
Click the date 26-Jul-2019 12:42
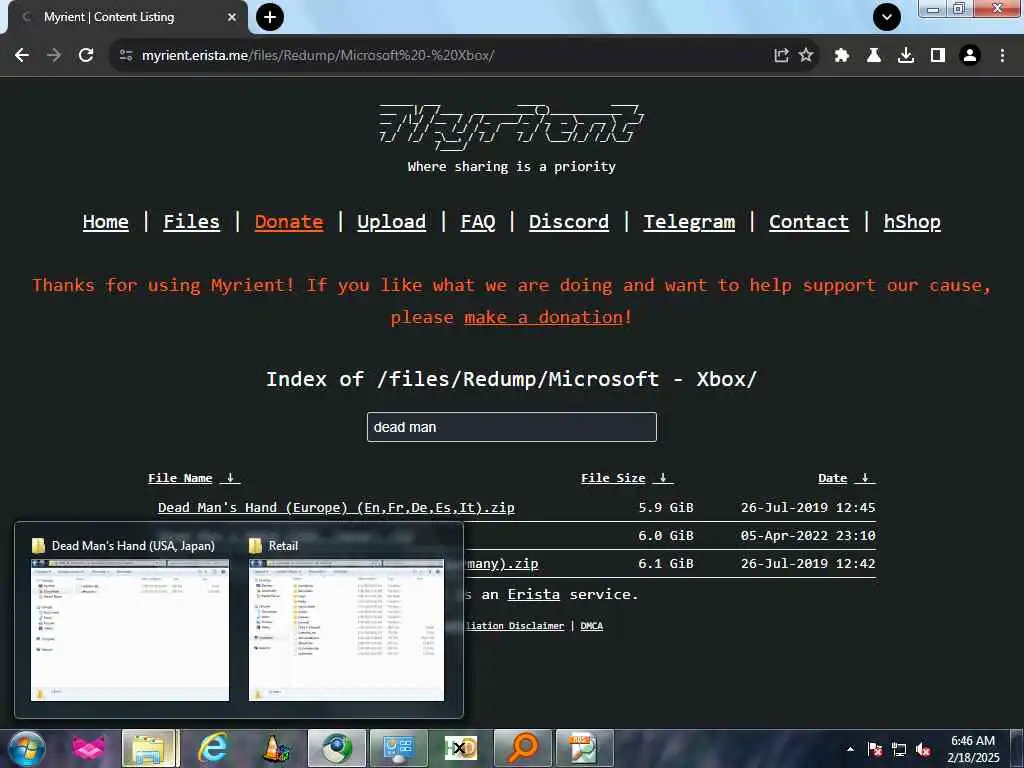pos(808,564)
